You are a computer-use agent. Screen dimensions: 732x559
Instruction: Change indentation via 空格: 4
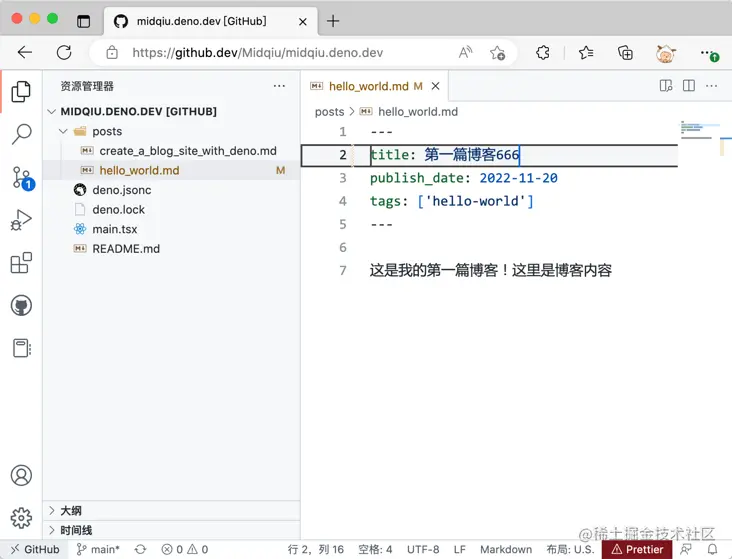[x=375, y=550]
